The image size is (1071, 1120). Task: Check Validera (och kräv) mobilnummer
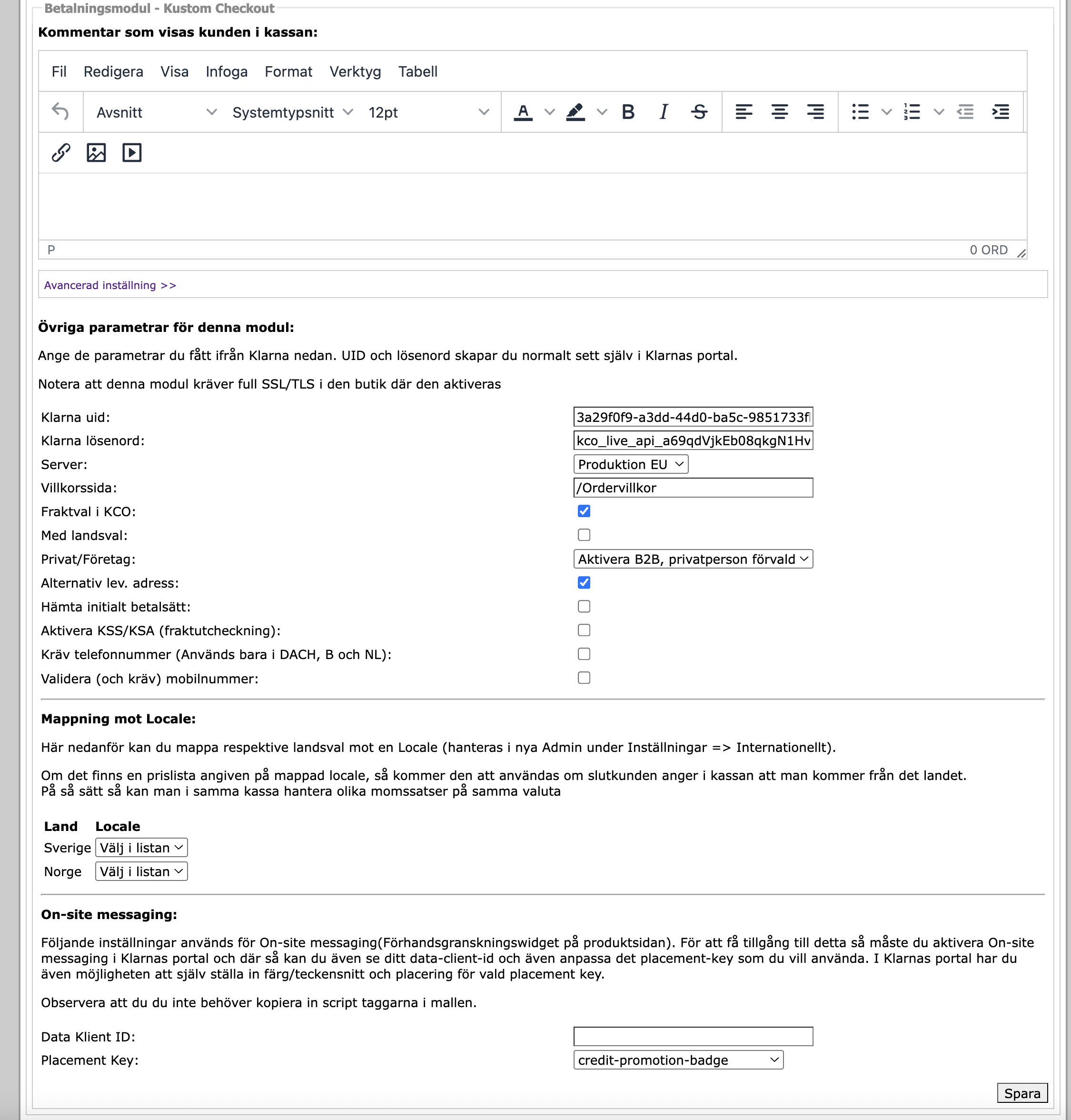click(584, 678)
